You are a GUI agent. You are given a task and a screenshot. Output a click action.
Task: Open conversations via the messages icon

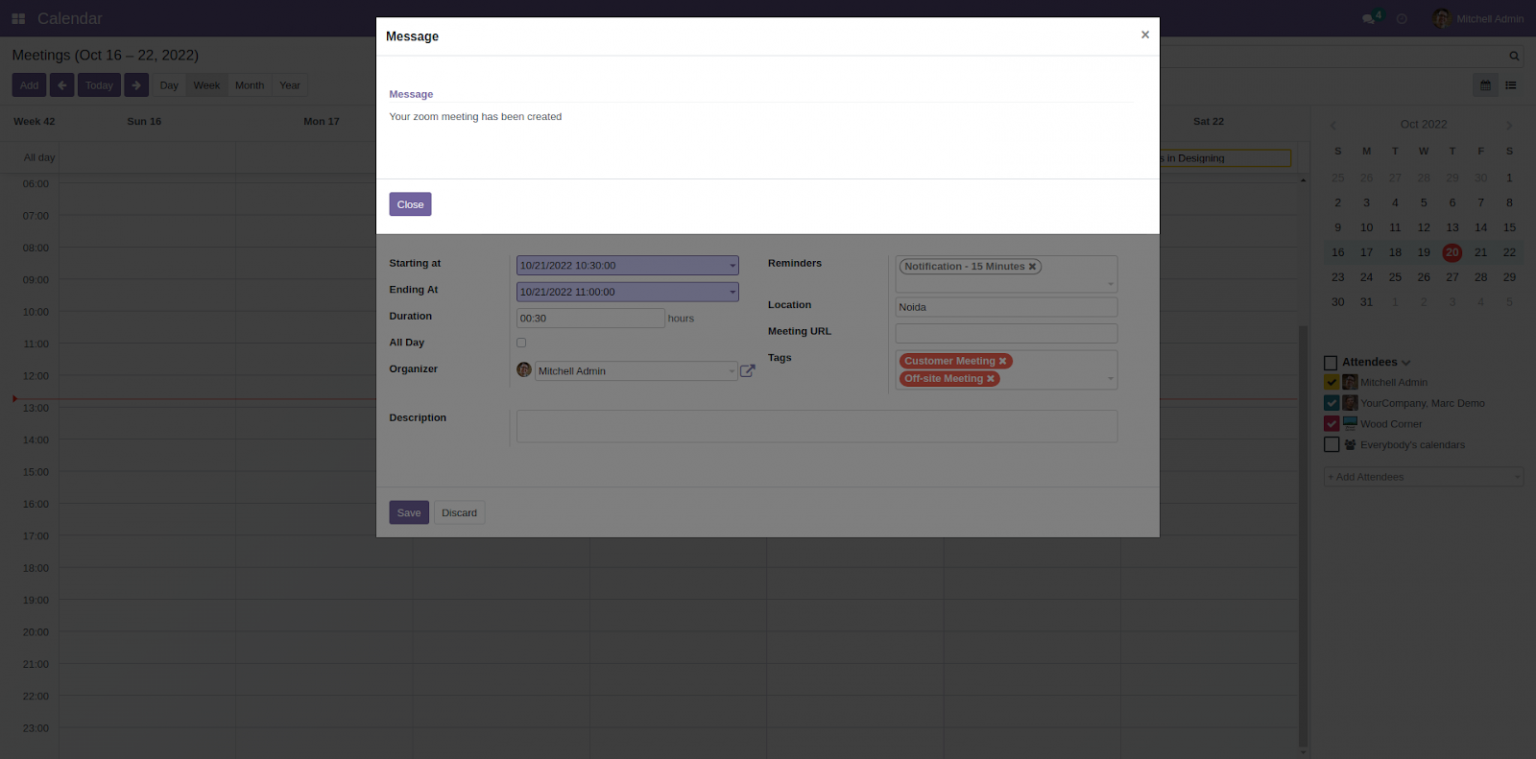coord(1369,17)
